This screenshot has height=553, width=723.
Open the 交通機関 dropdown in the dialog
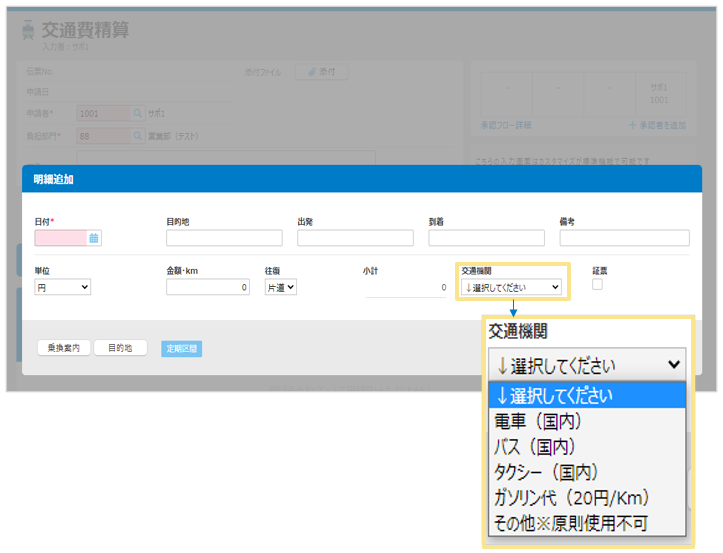point(511,287)
